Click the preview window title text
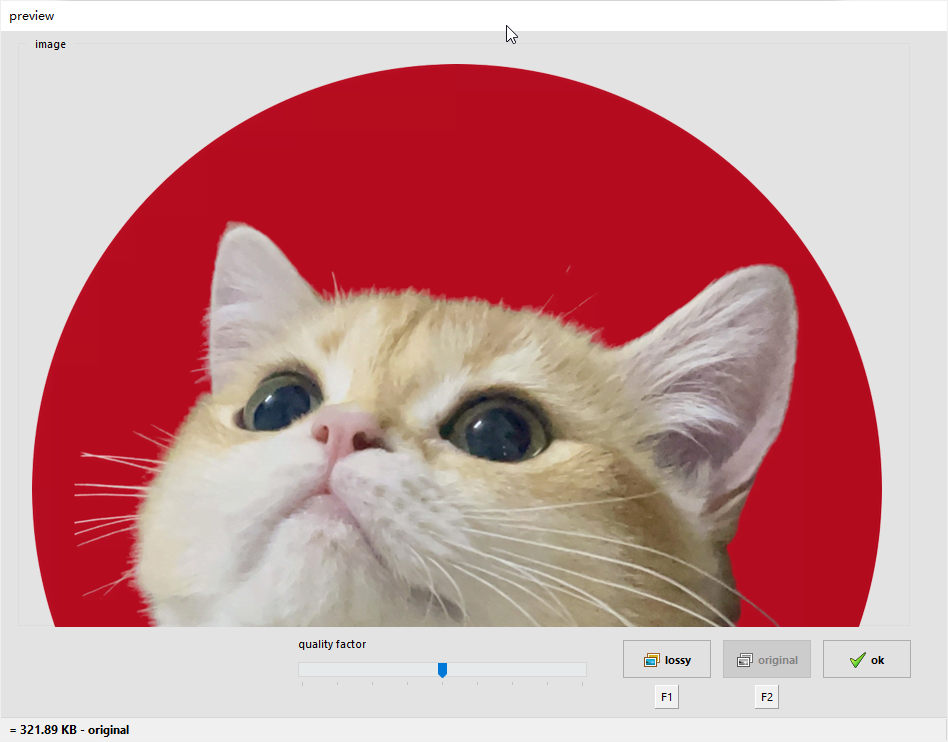This screenshot has width=948, height=742. click(32, 16)
